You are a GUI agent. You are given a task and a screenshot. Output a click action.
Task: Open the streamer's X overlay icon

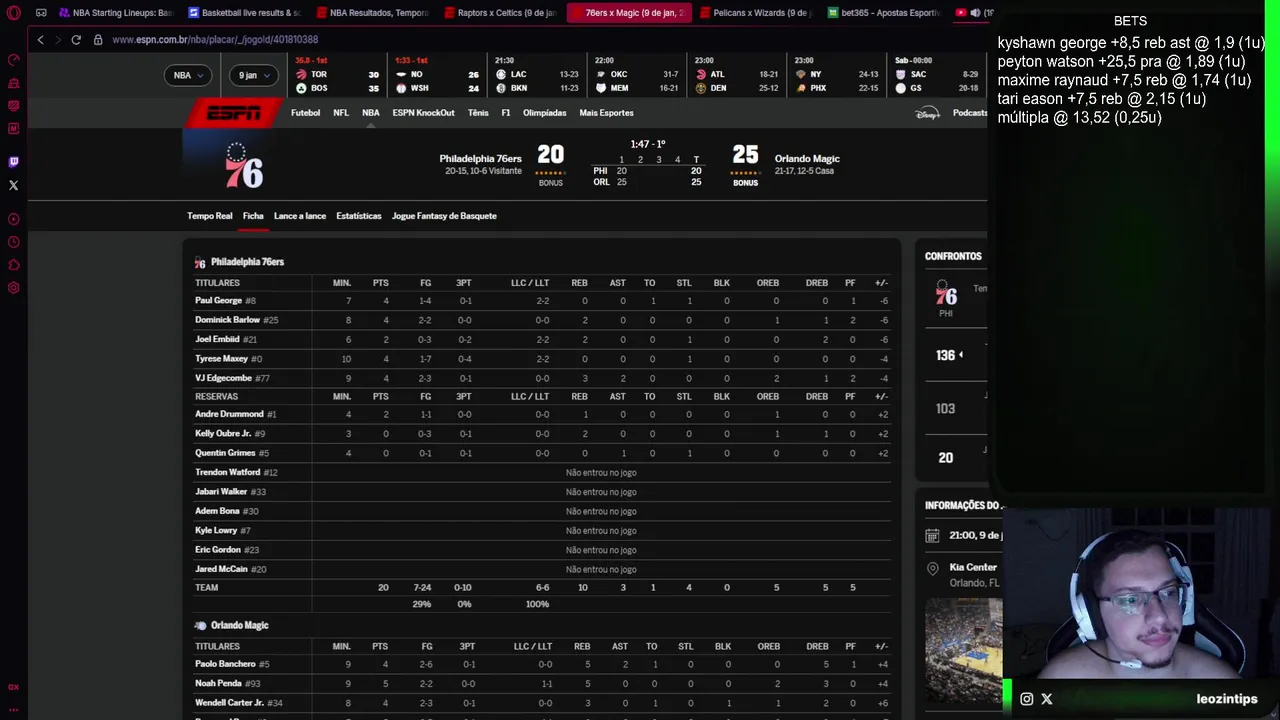click(x=1046, y=699)
